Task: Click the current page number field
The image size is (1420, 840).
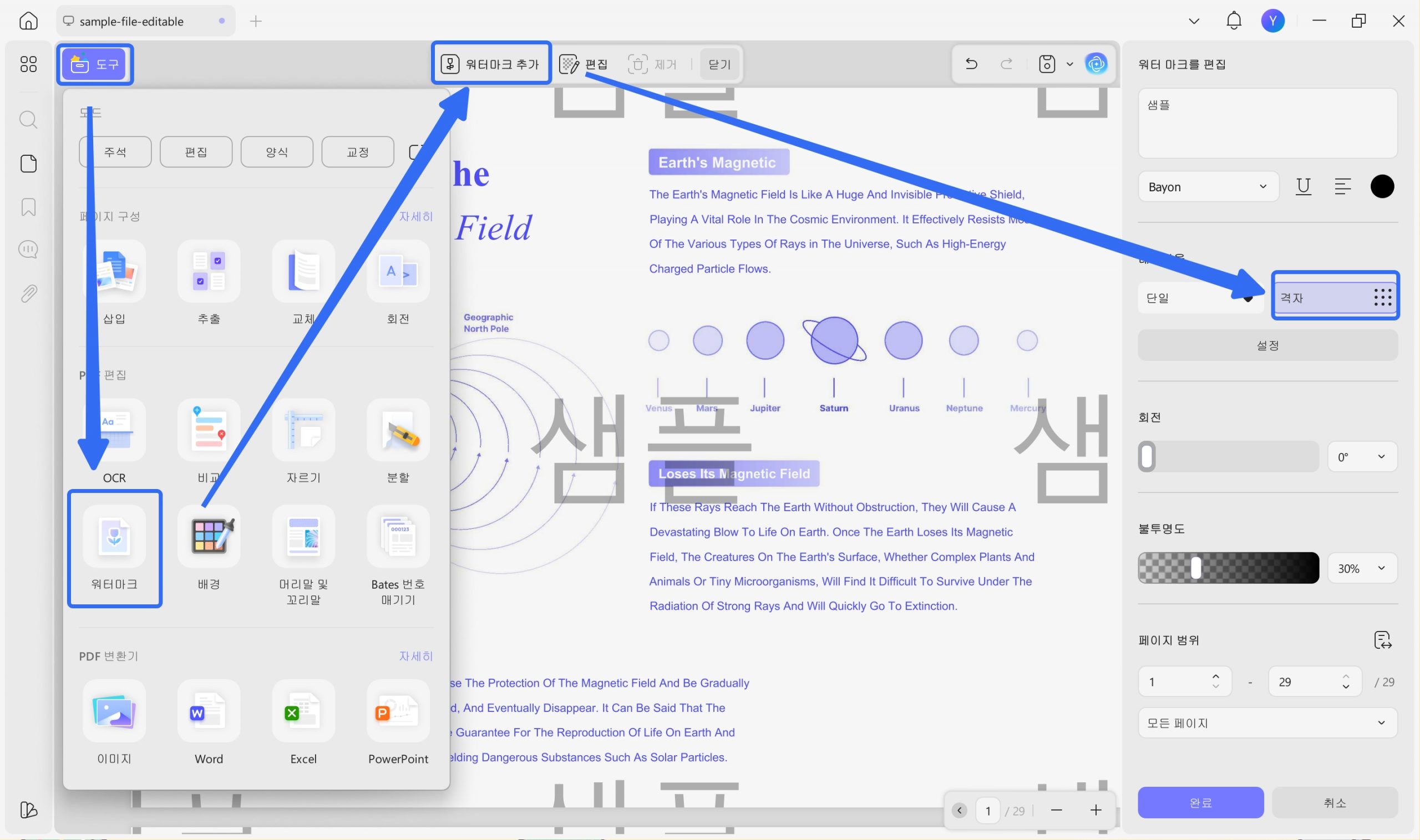Action: point(988,811)
